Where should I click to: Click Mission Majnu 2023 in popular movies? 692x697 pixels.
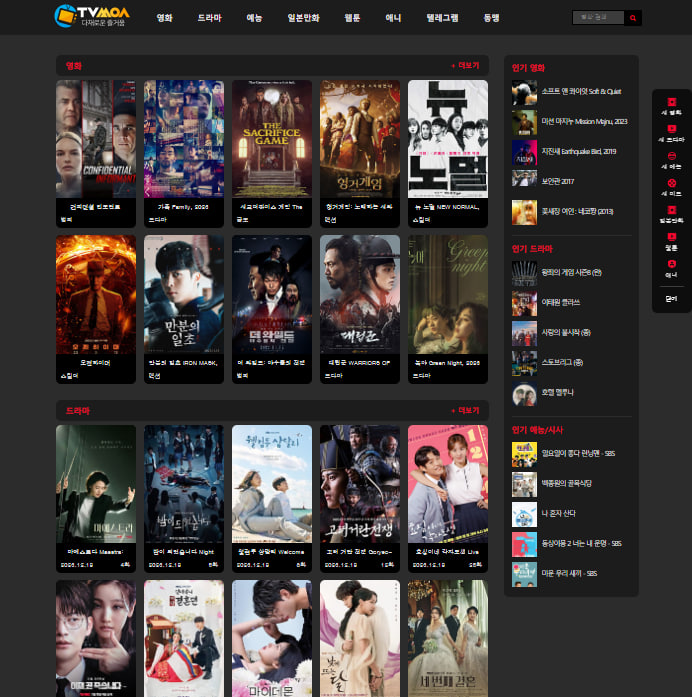point(584,121)
